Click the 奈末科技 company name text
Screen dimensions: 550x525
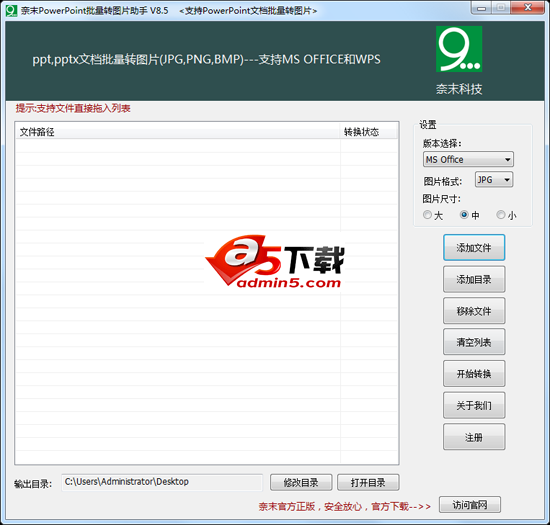459,89
